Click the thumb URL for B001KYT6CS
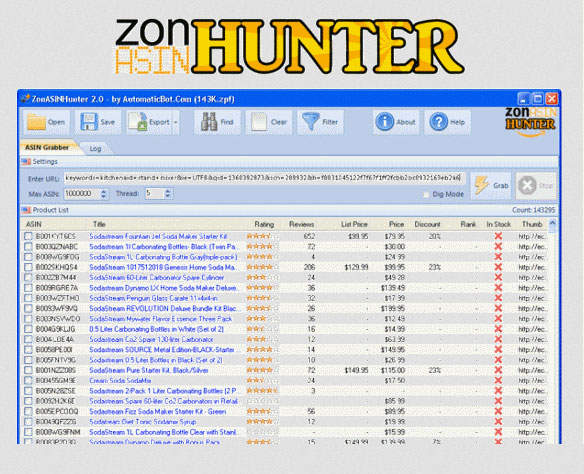The width and height of the screenshot is (584, 474). tap(533, 236)
